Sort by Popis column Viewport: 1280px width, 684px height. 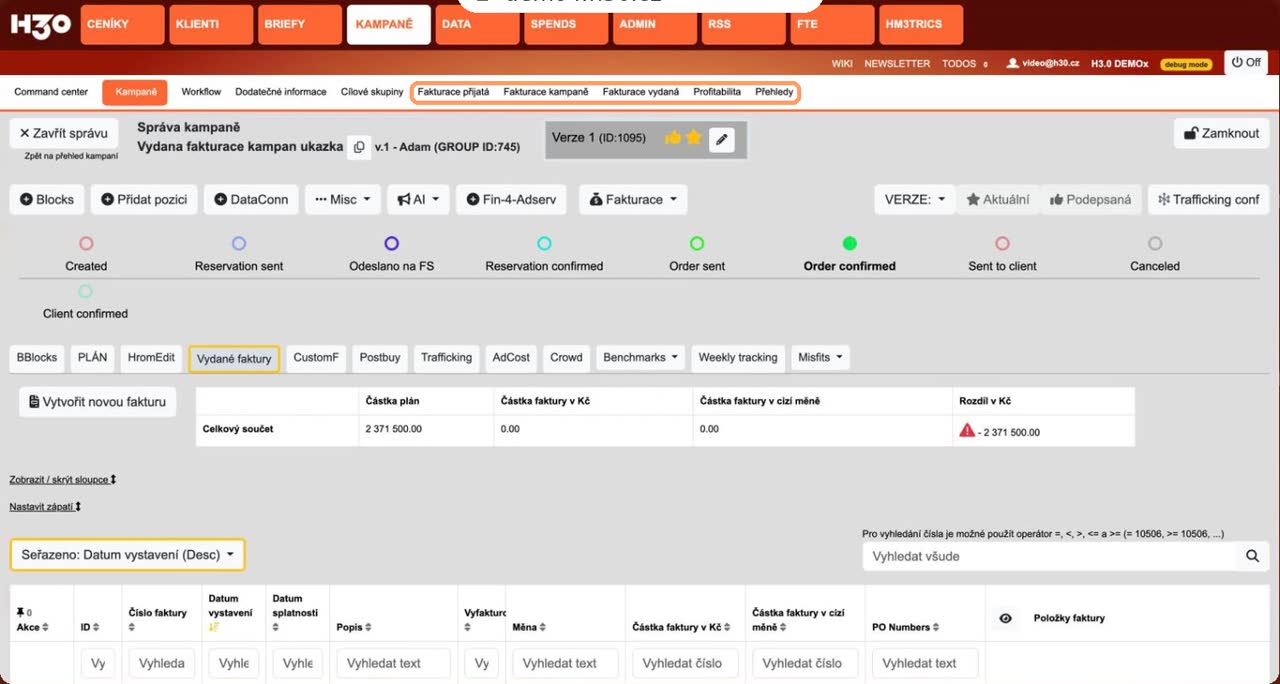(x=368, y=628)
